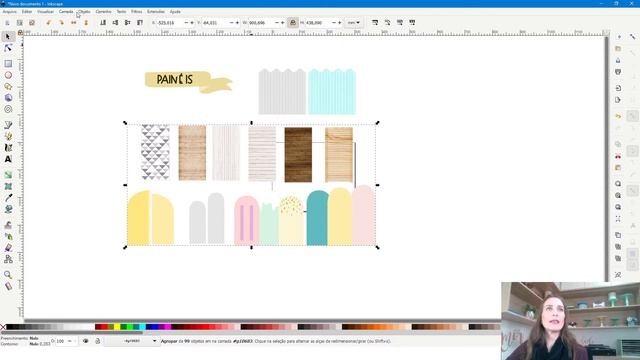Select the Connector tool
The height and width of the screenshot is (360, 640).
point(8,259)
